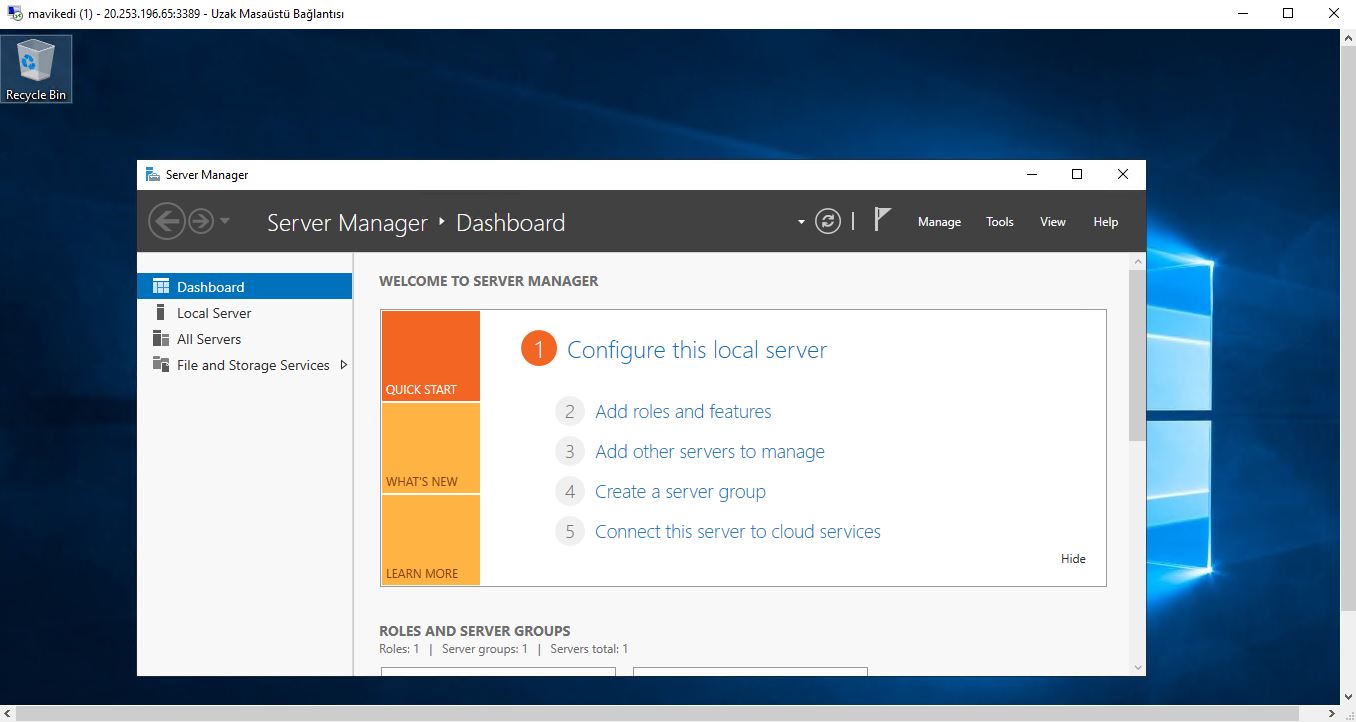Select the QUICK START tile
The width and height of the screenshot is (1356, 722).
point(431,356)
